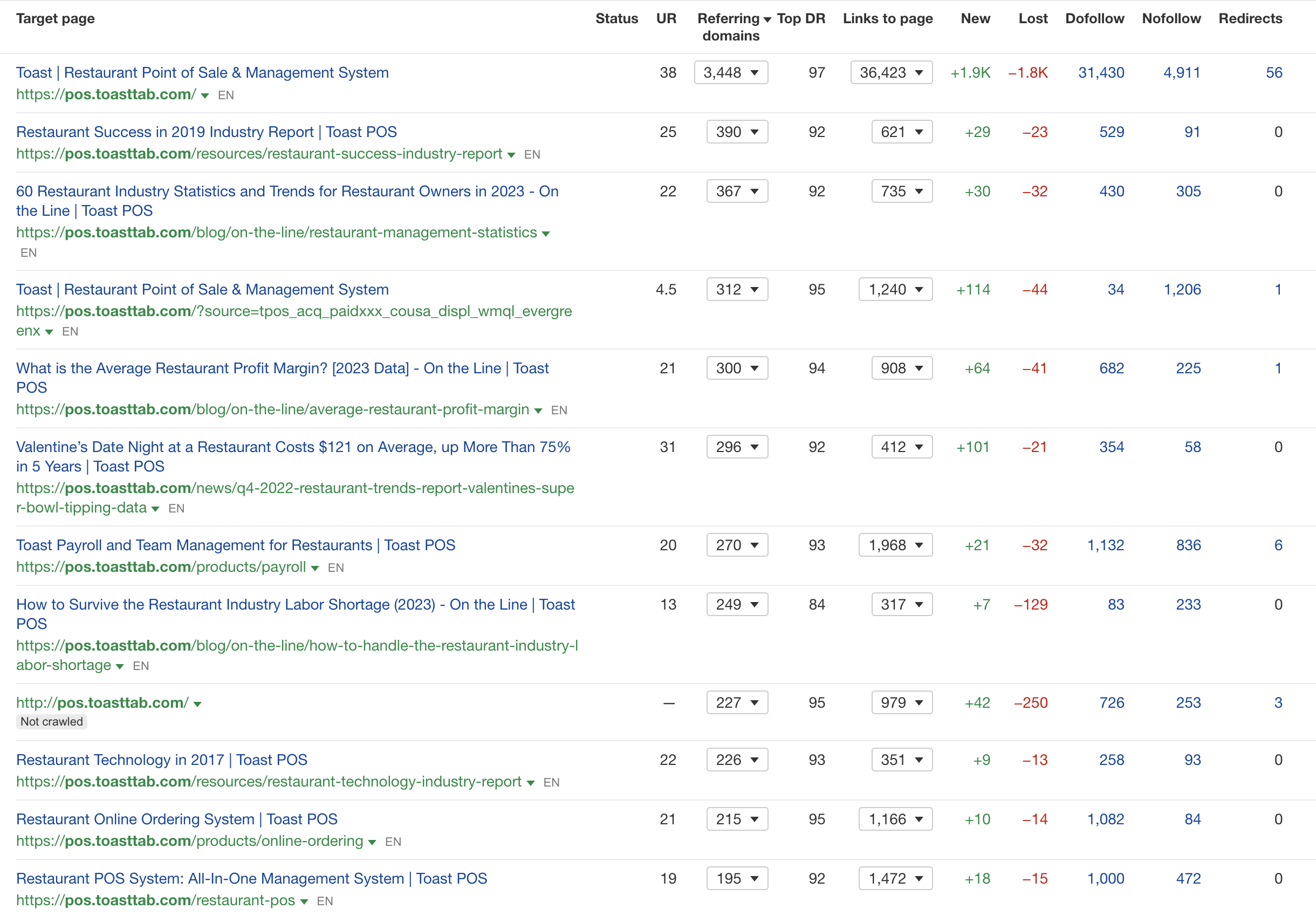Expand caret beside restaurant-management-statistics URL
1316x916 pixels.
pos(546,233)
